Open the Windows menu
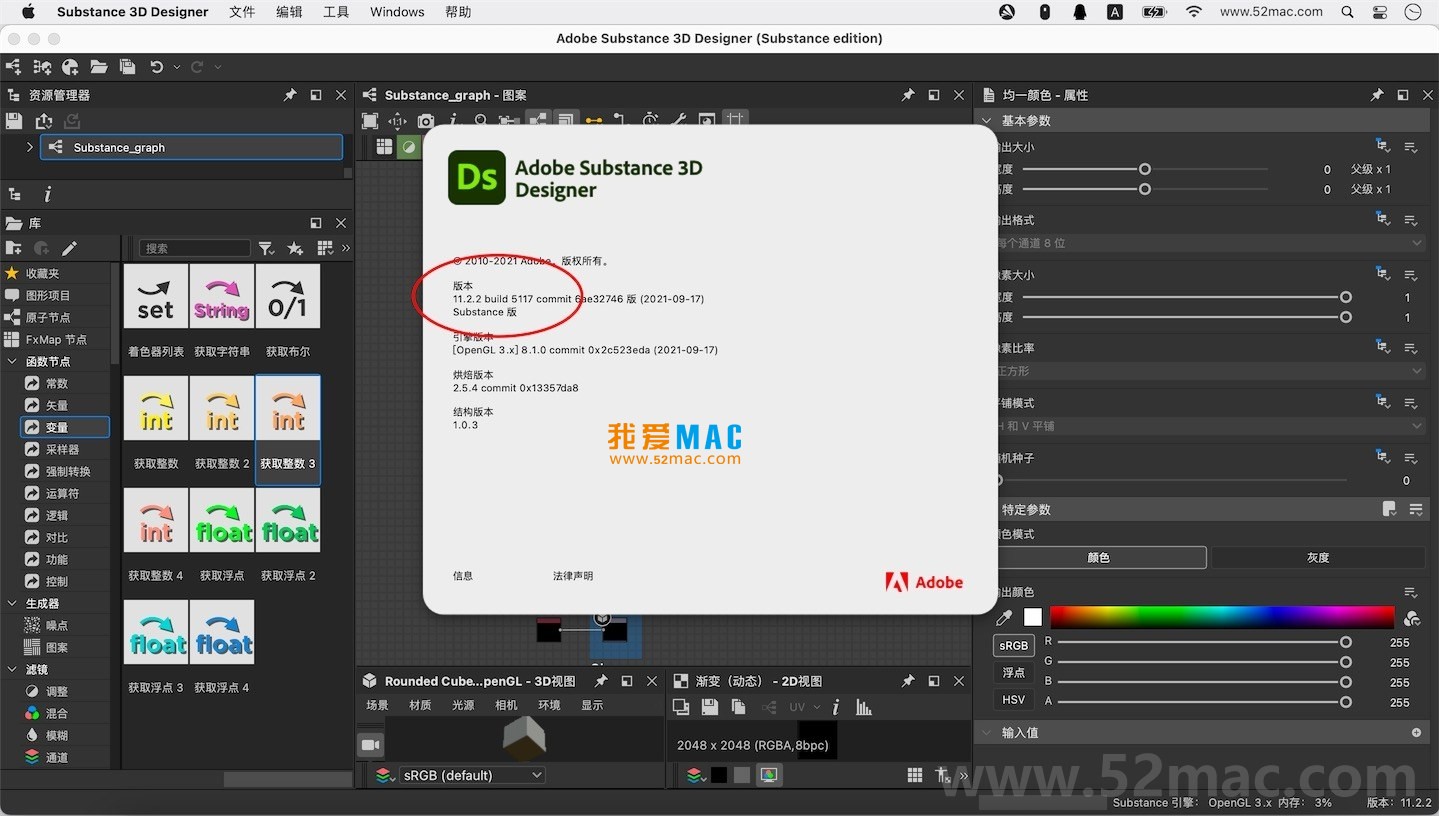Viewport: 1439px width, 816px height. click(397, 12)
